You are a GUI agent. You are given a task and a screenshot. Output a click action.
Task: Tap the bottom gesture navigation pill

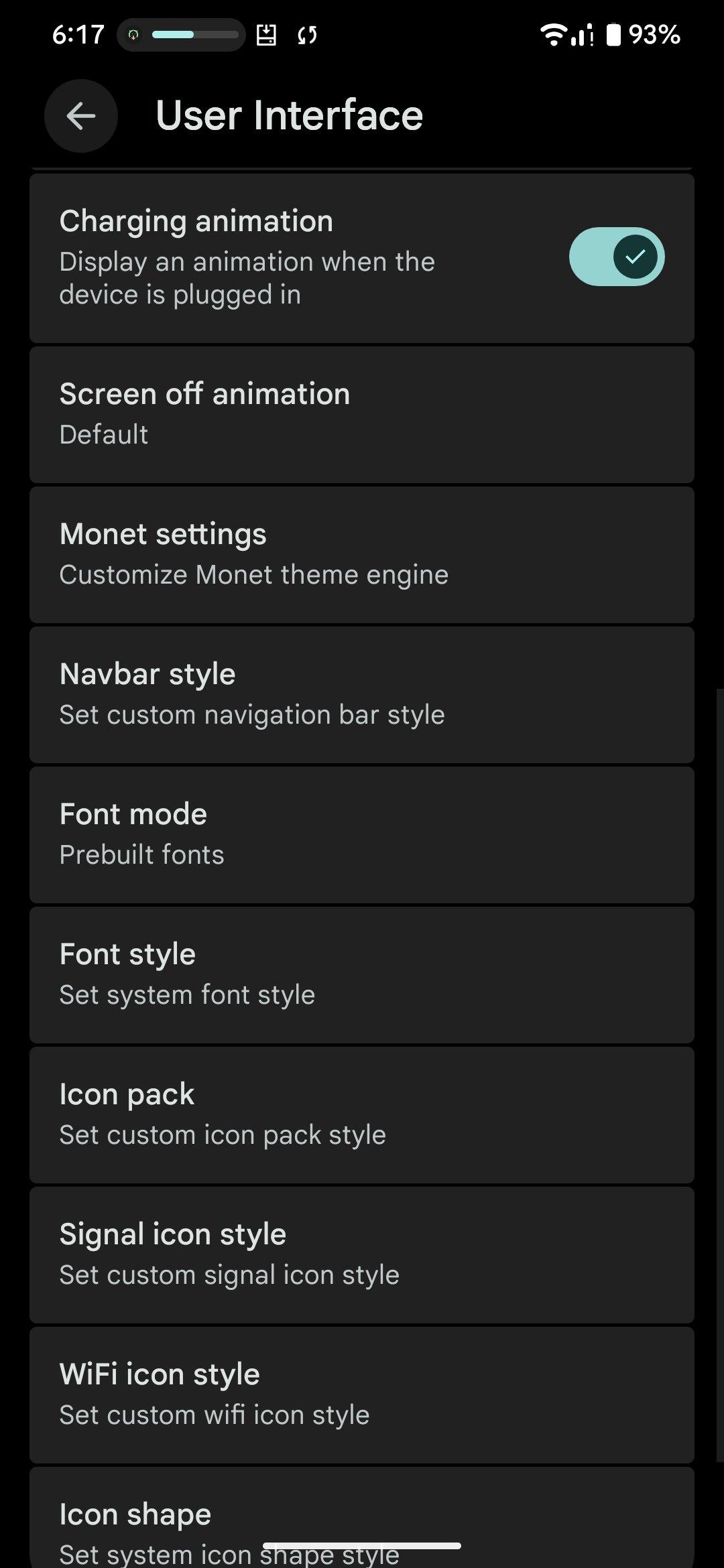coord(362,1546)
